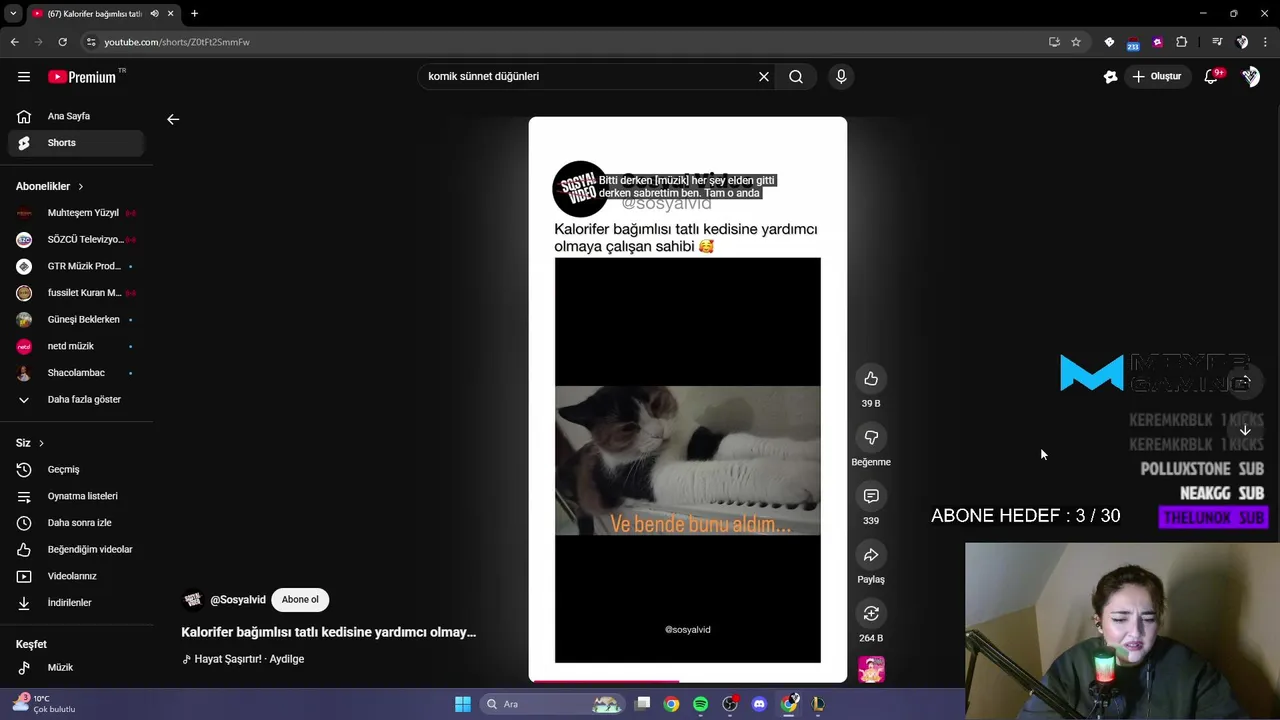Click the install app icon in address bar
The width and height of the screenshot is (1280, 720).
tap(1054, 42)
